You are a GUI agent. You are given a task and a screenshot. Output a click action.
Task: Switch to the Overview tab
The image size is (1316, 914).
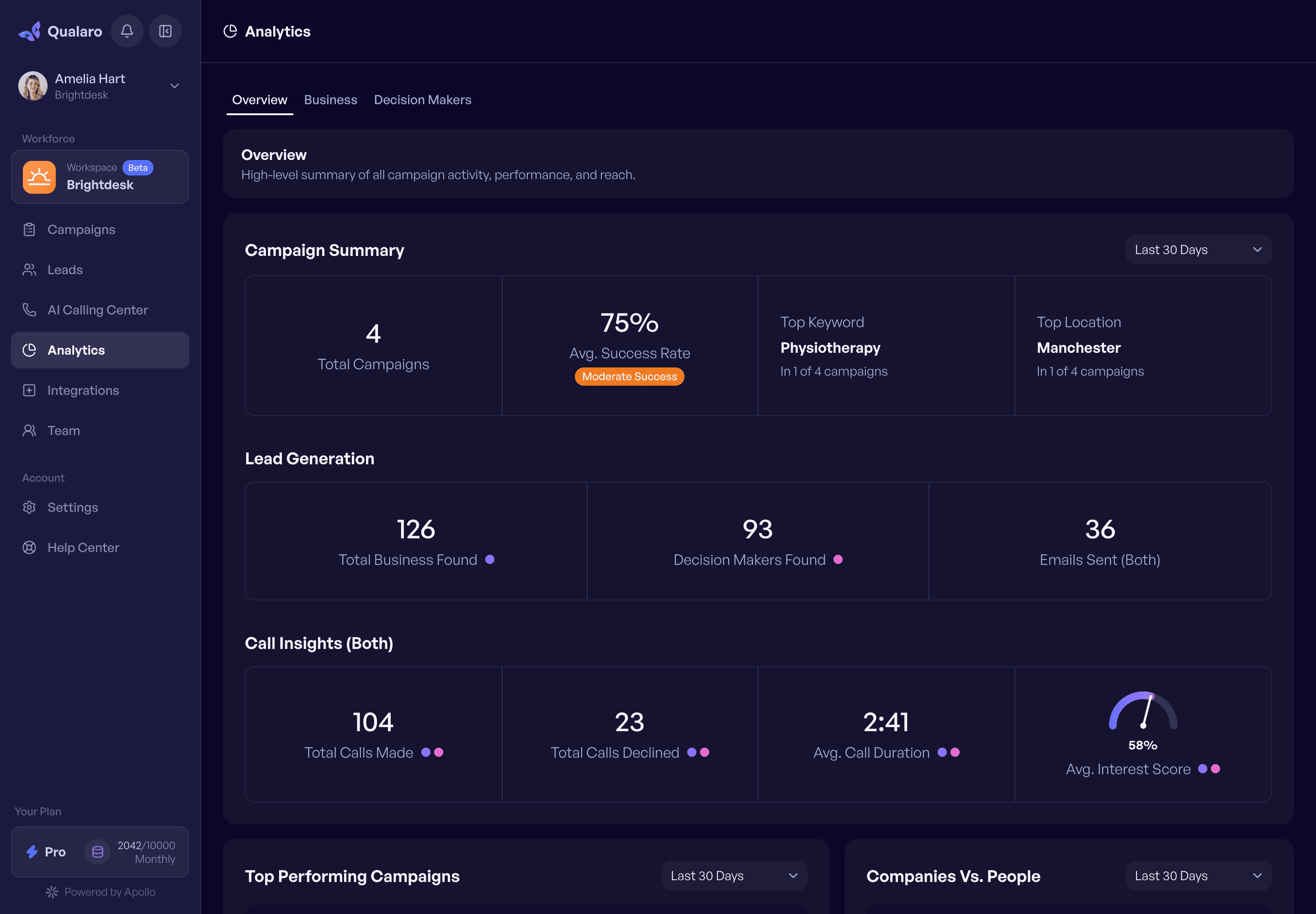260,100
